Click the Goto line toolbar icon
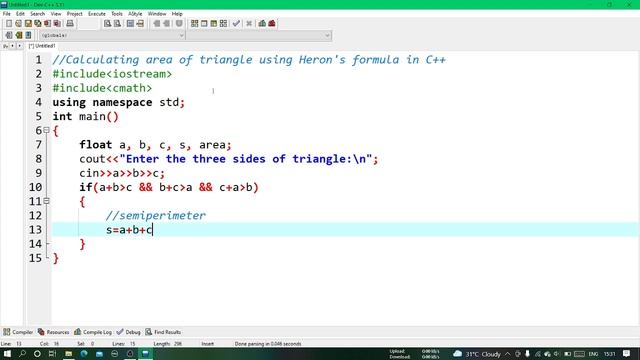Image resolution: width=640 pixels, height=360 pixels. click(x=140, y=24)
